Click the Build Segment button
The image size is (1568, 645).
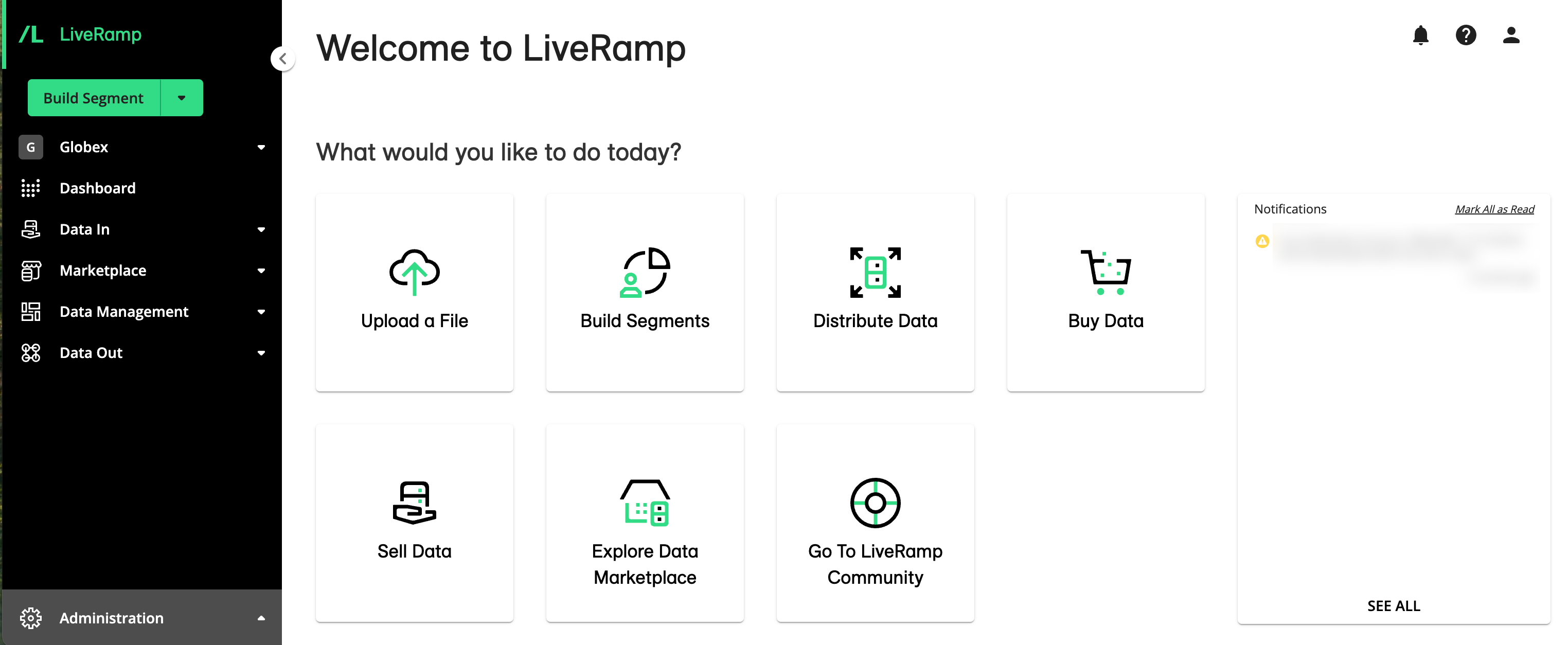click(x=93, y=97)
